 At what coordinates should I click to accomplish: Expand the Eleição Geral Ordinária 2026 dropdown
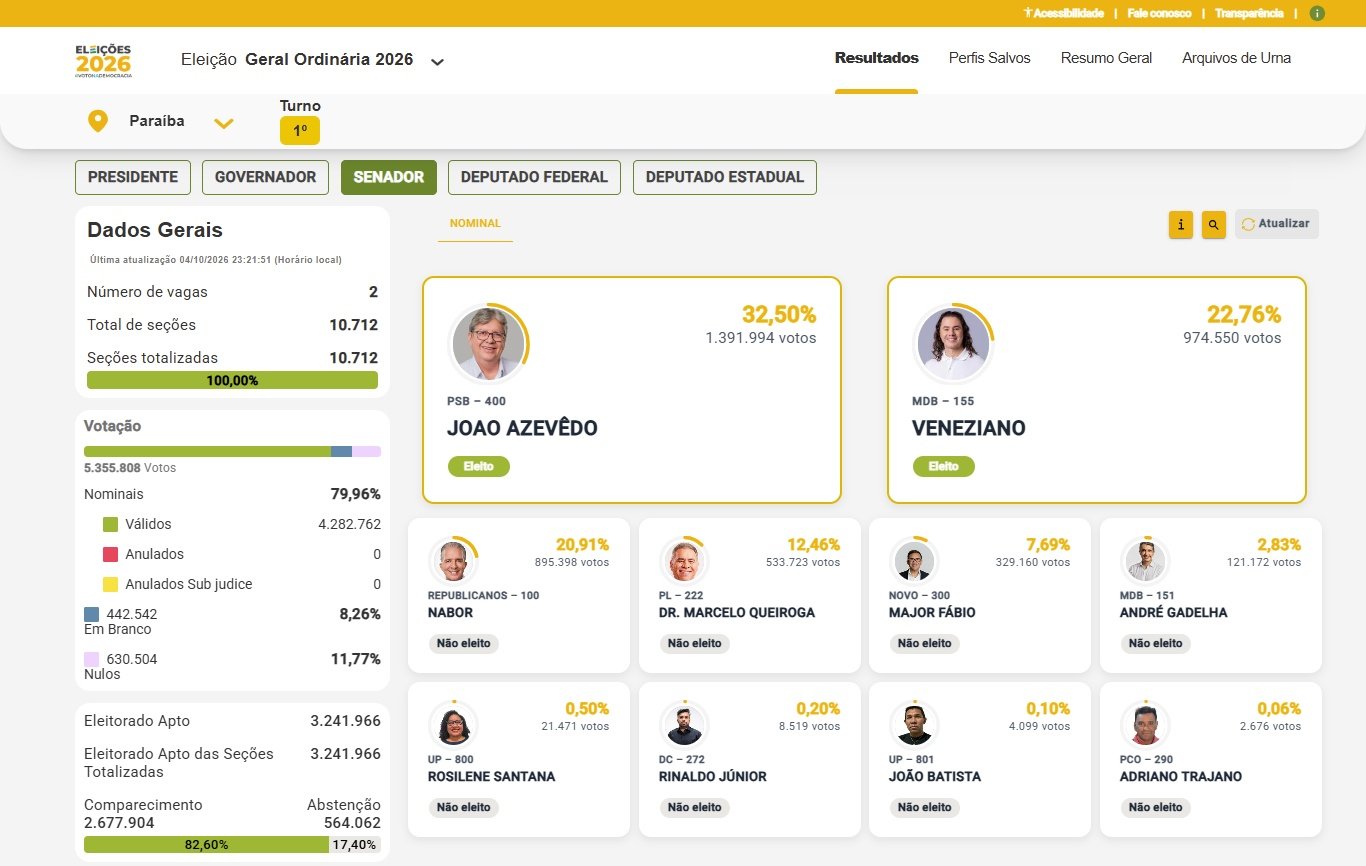[x=437, y=61]
